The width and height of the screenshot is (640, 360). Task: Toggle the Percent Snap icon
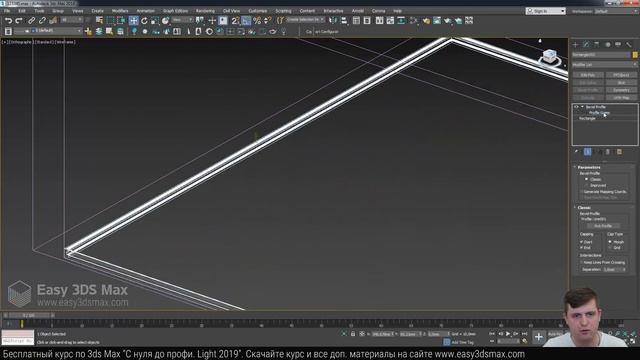pyautogui.click(x=257, y=20)
